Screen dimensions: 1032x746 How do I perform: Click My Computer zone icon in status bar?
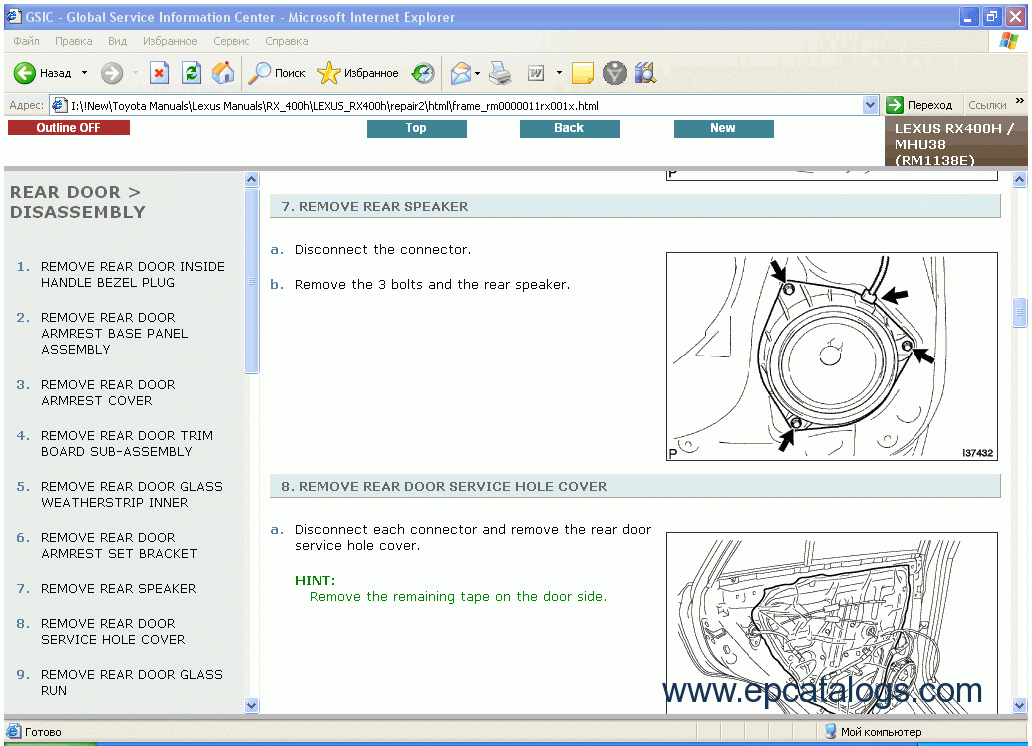click(x=831, y=732)
